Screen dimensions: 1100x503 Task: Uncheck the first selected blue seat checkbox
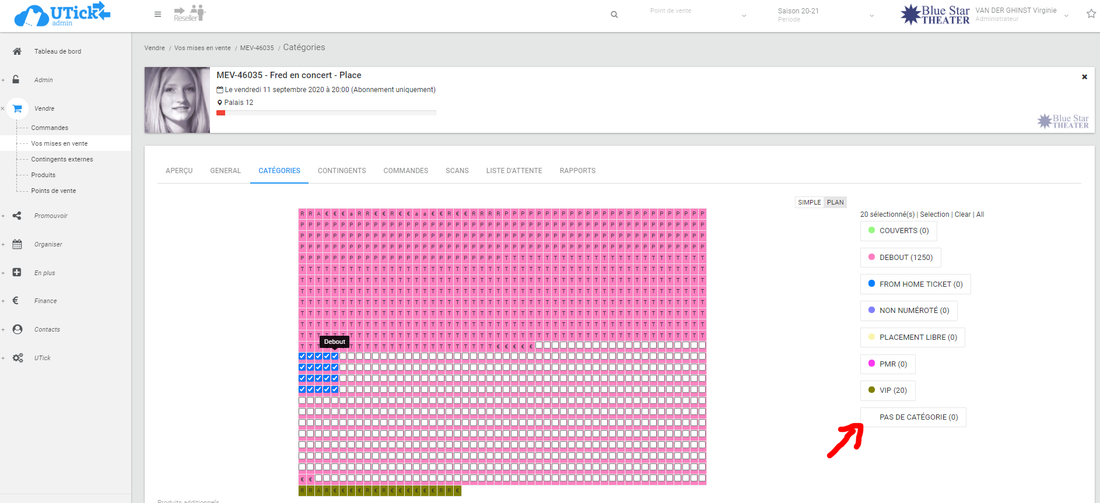[x=303, y=356]
